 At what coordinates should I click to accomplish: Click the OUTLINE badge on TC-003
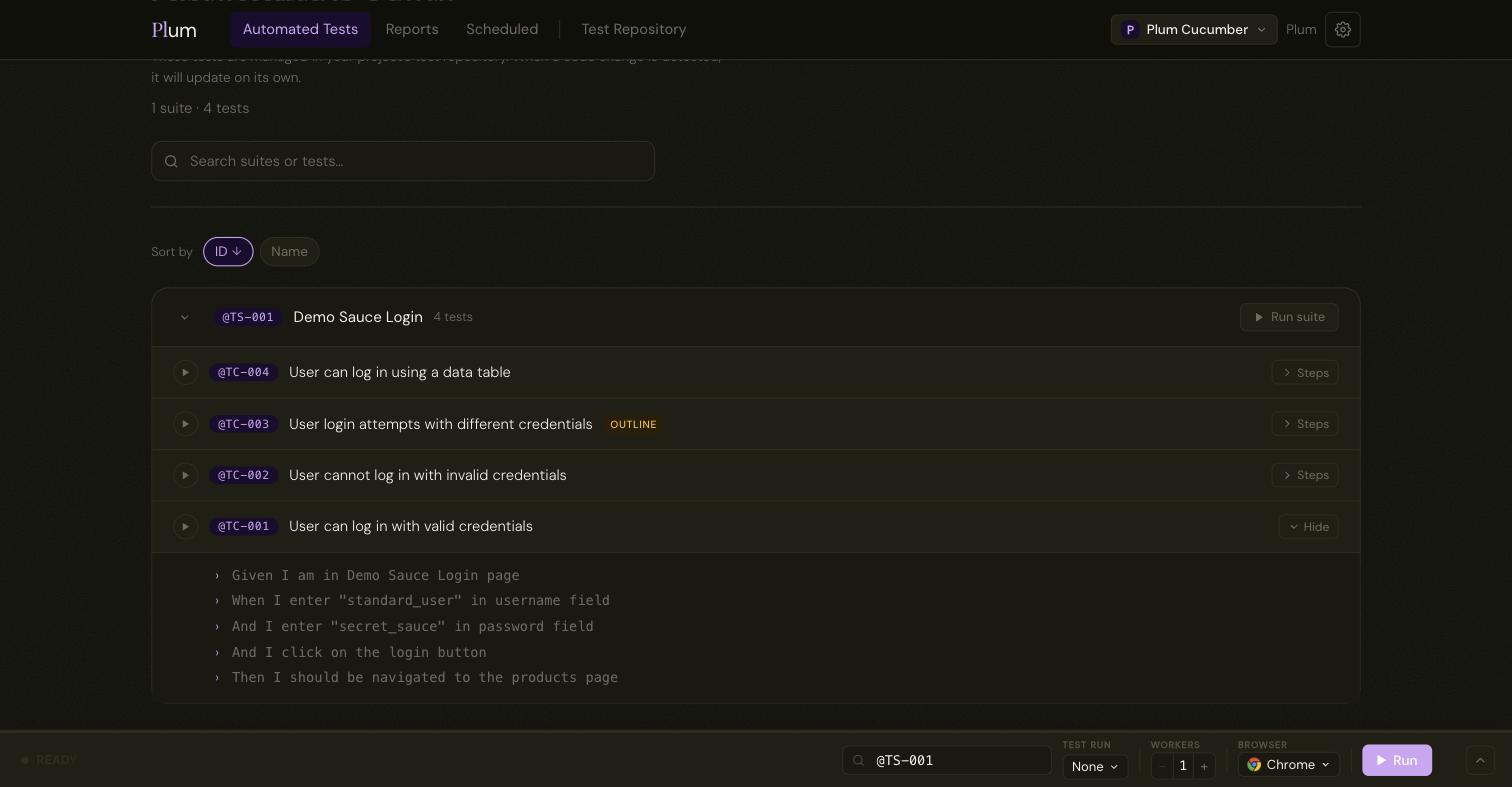(x=633, y=425)
